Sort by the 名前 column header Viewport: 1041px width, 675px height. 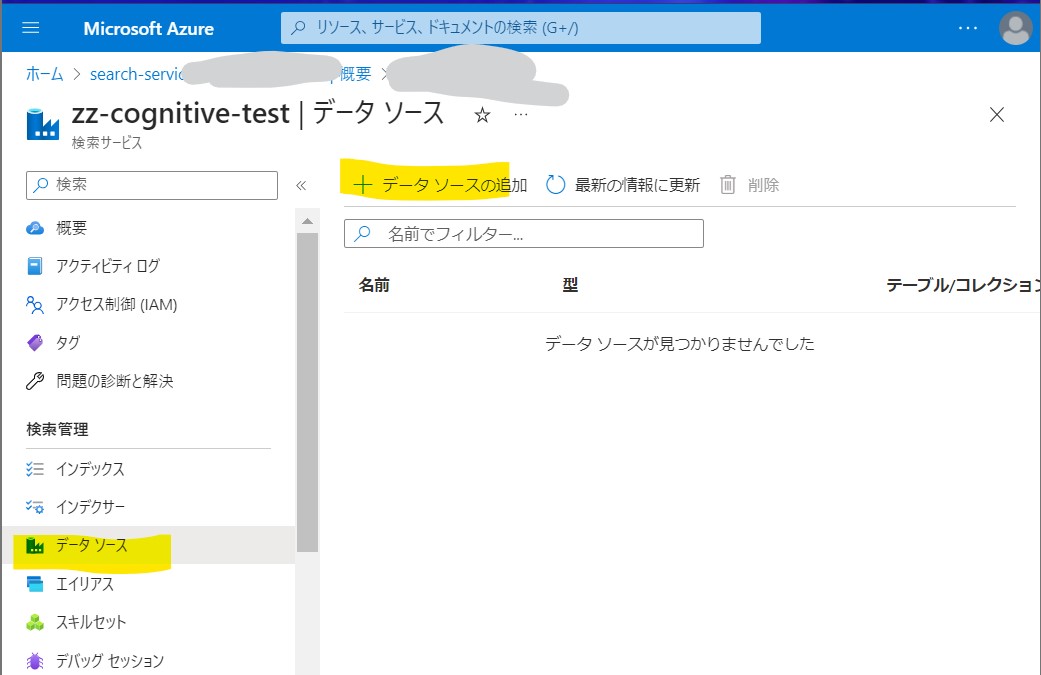pos(374,285)
